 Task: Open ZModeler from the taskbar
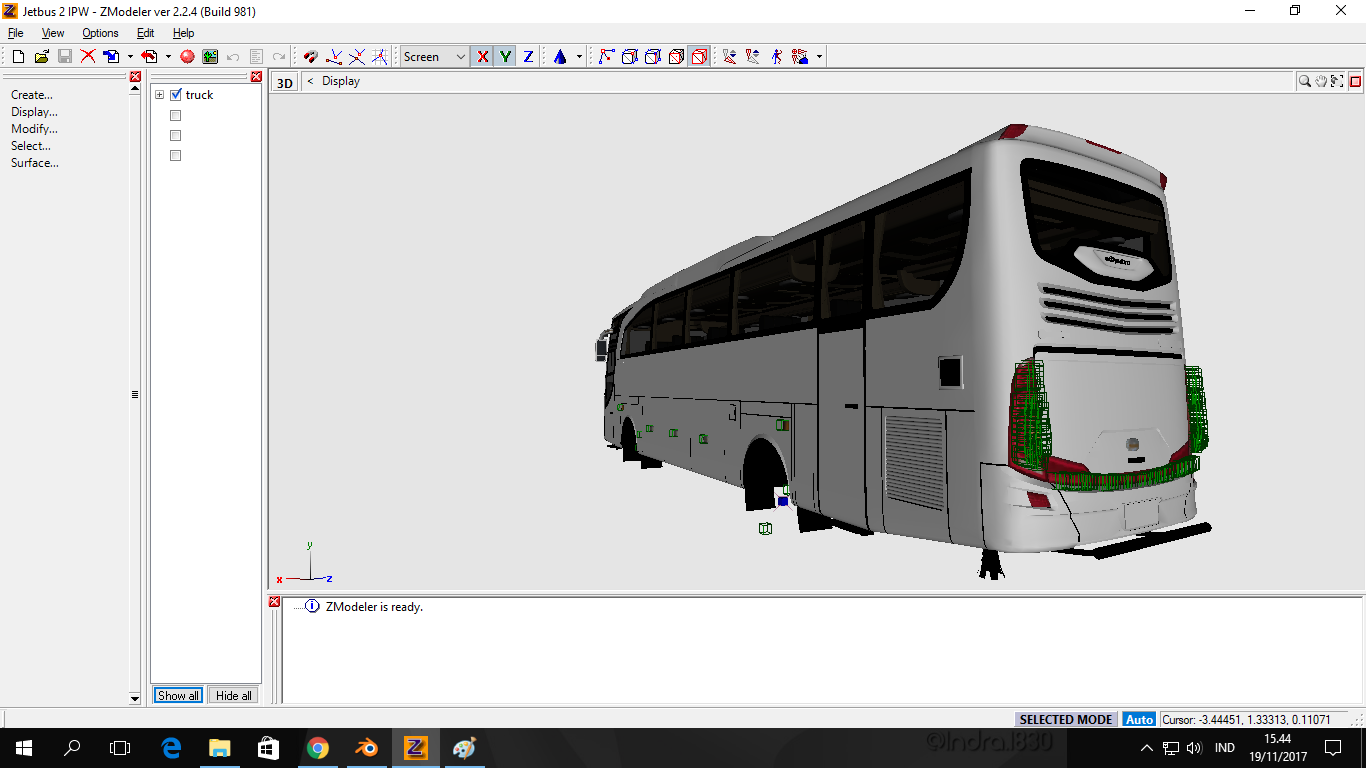coord(415,747)
